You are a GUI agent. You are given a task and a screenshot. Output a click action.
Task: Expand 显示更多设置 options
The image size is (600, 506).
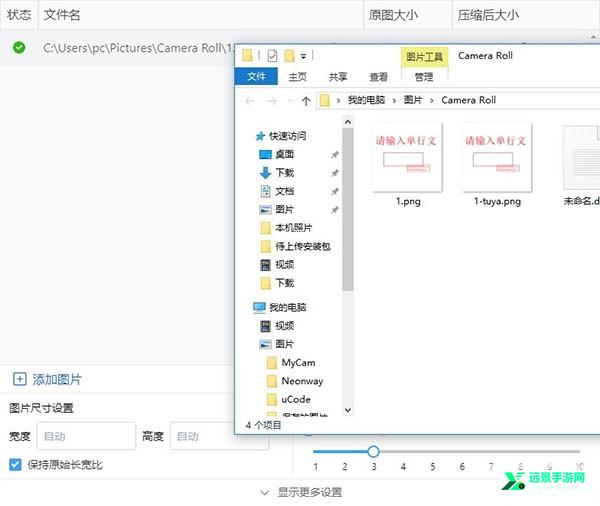302,492
